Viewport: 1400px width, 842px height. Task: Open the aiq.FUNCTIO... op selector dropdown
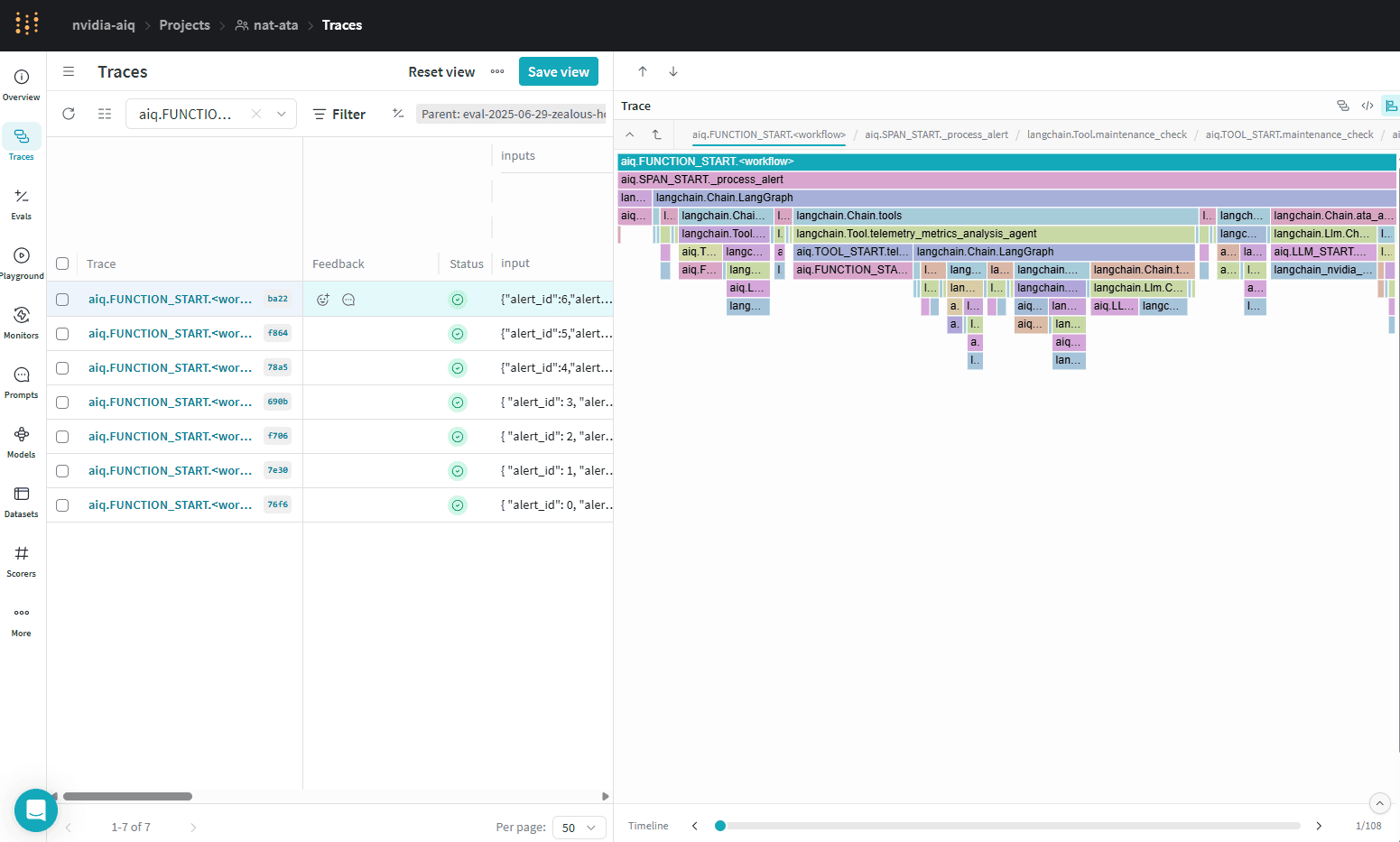pyautogui.click(x=211, y=114)
